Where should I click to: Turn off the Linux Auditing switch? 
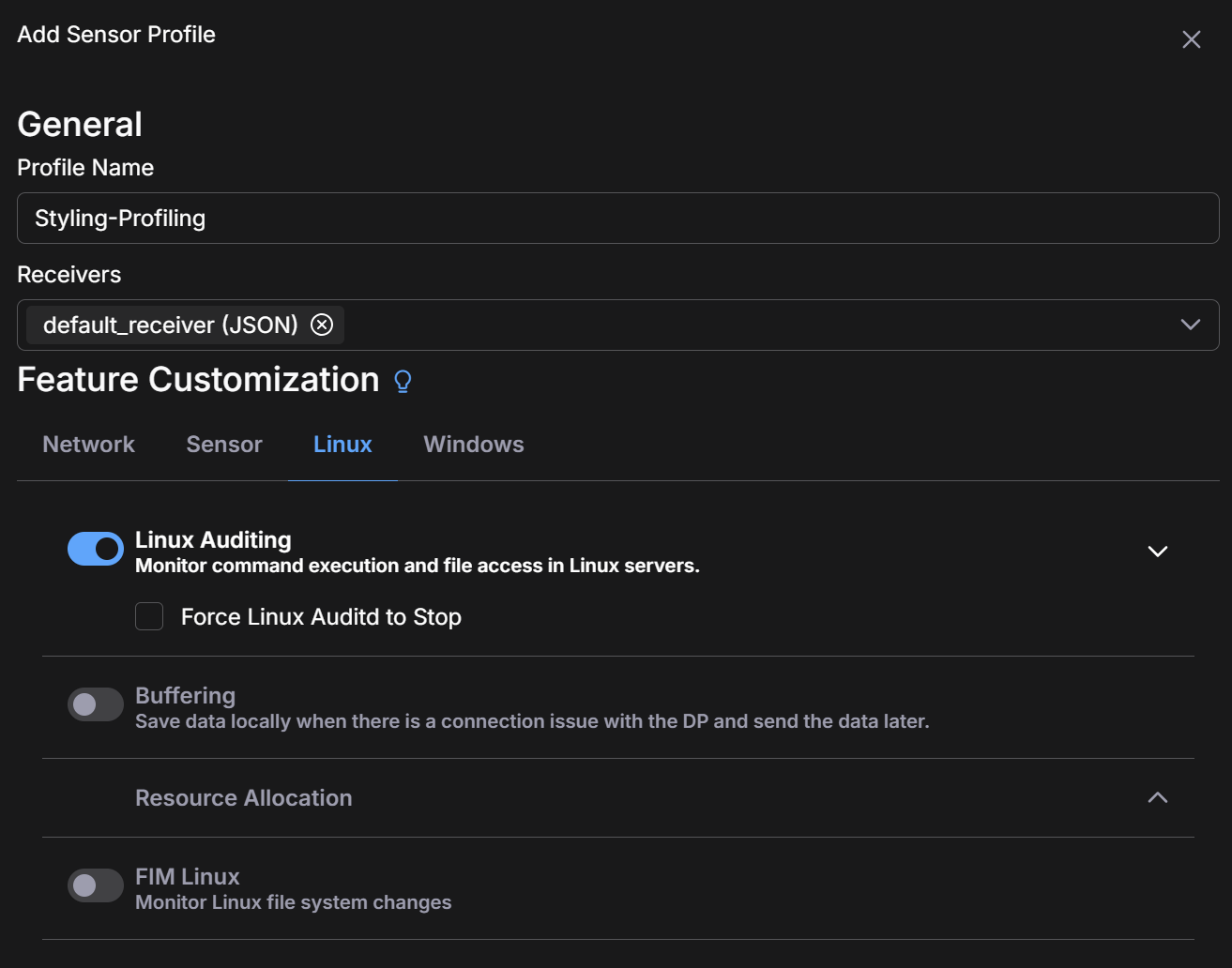96,549
